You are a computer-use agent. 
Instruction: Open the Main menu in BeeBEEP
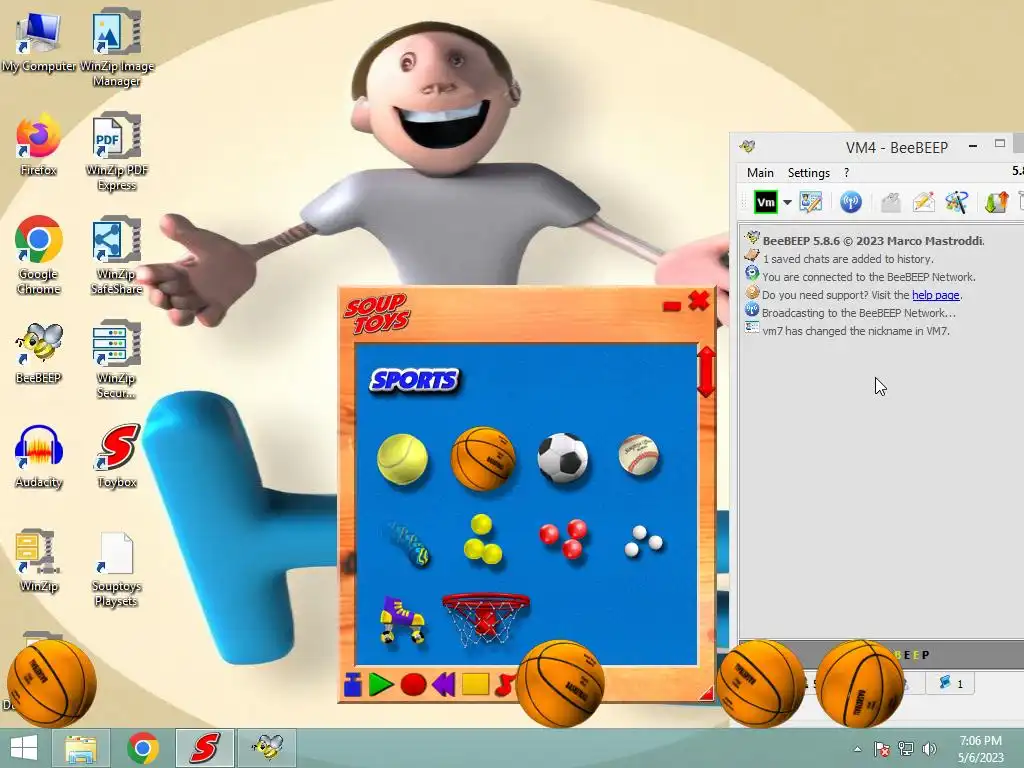coord(760,172)
